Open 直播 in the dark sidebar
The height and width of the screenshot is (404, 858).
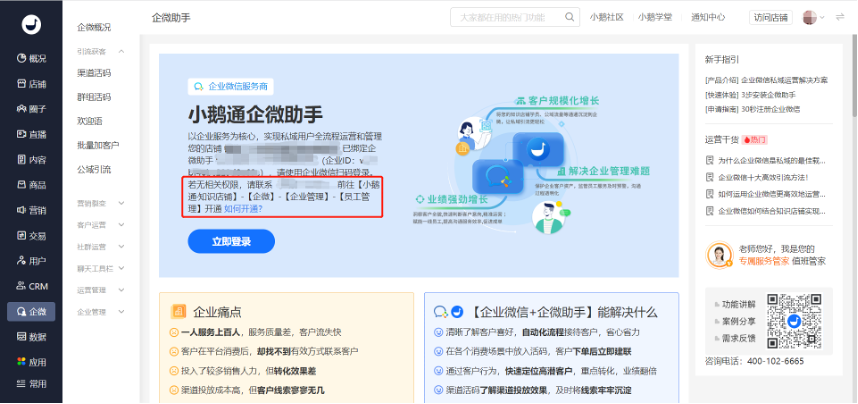click(31, 134)
